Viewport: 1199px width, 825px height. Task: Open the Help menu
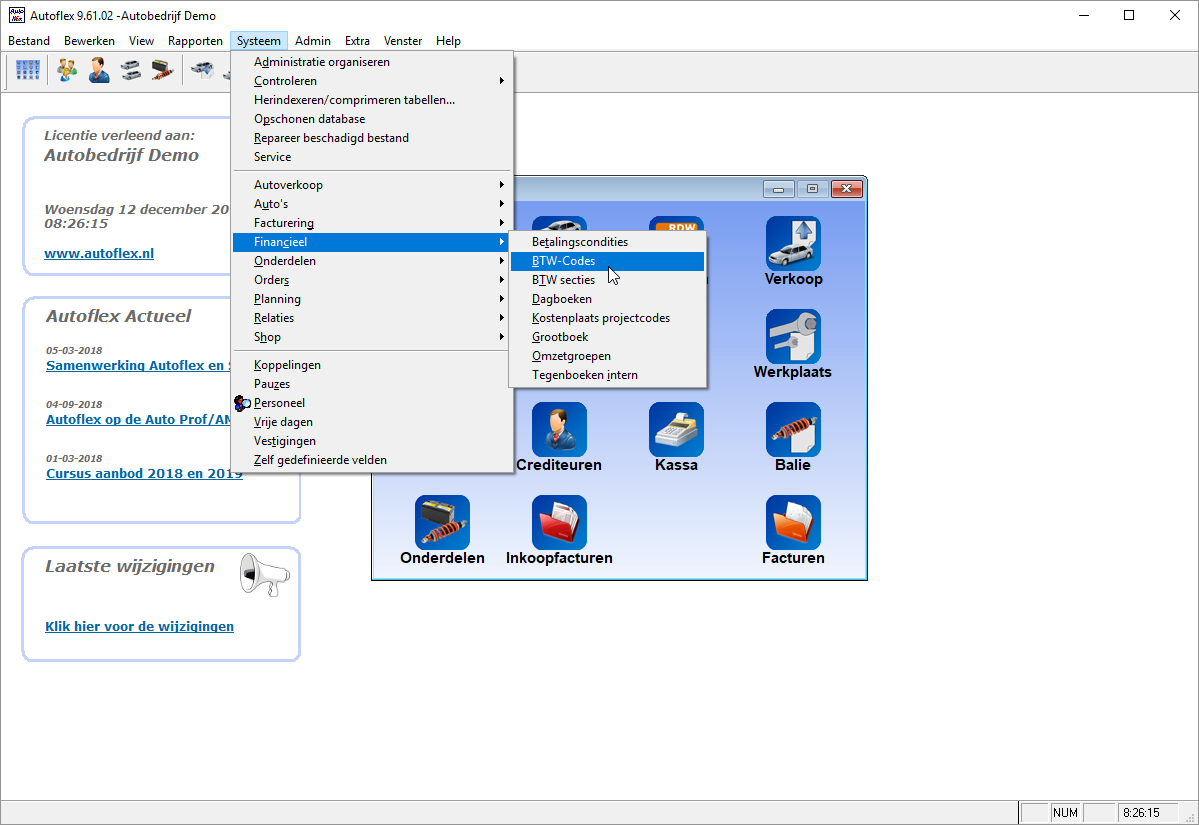point(448,41)
